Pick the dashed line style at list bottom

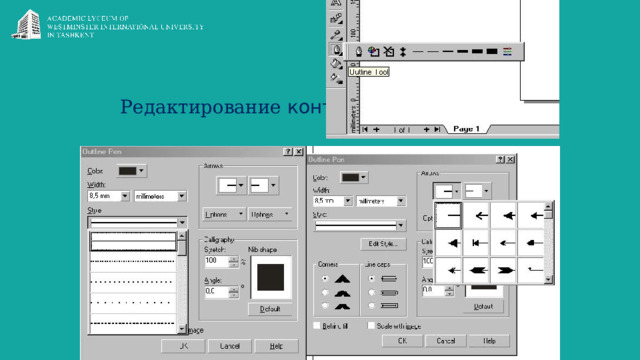point(133,323)
